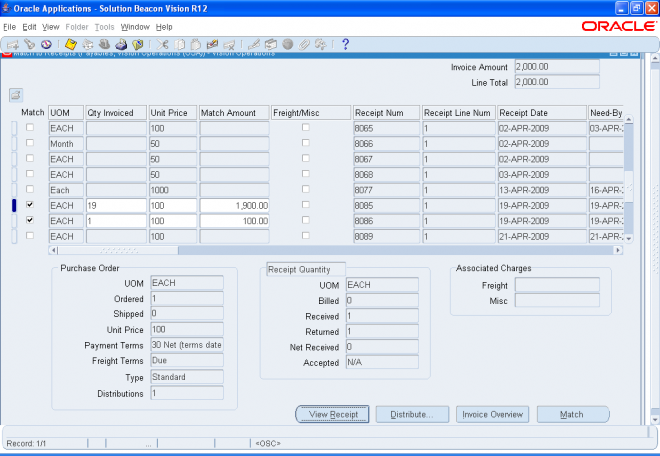The image size is (660, 456).
Task: Click receipt number 8089 cell
Action: [386, 237]
